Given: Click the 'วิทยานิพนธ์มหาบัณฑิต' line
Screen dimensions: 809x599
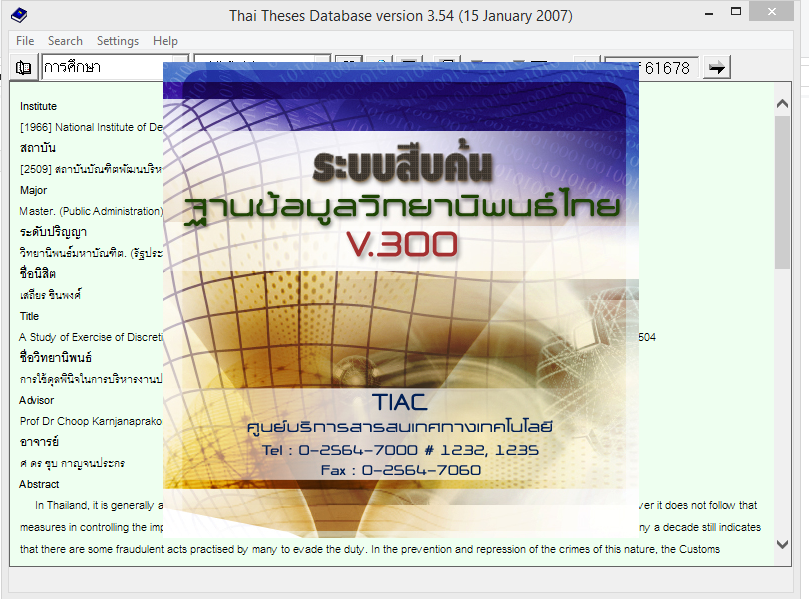Looking at the screenshot, I should pyautogui.click(x=91, y=253).
